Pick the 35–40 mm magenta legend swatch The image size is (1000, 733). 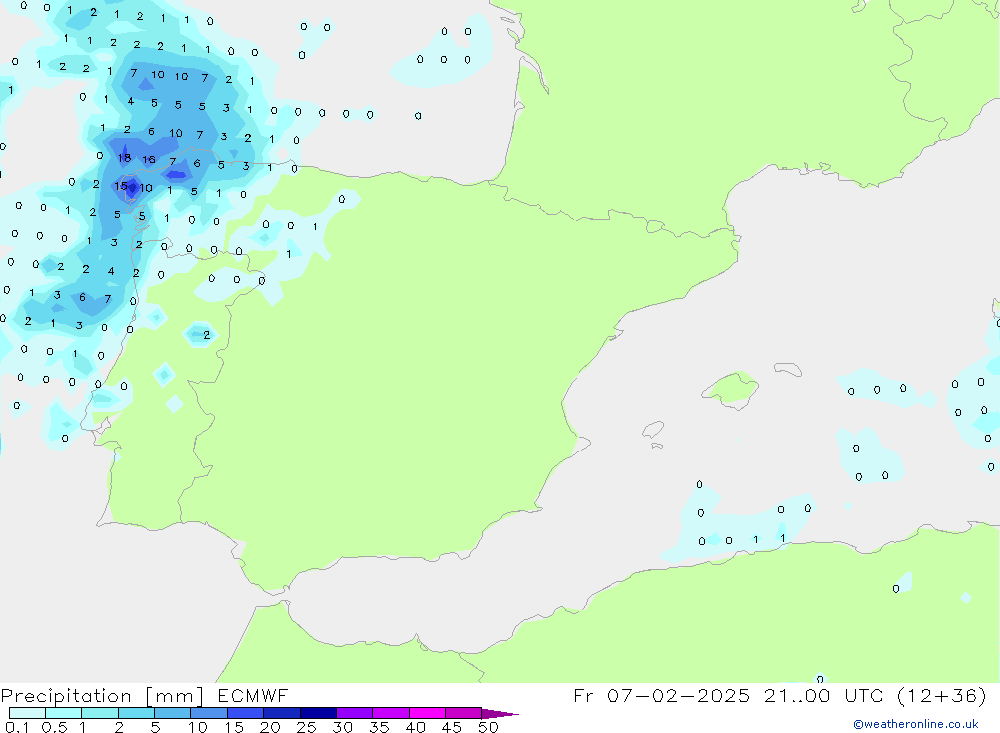pos(391,713)
